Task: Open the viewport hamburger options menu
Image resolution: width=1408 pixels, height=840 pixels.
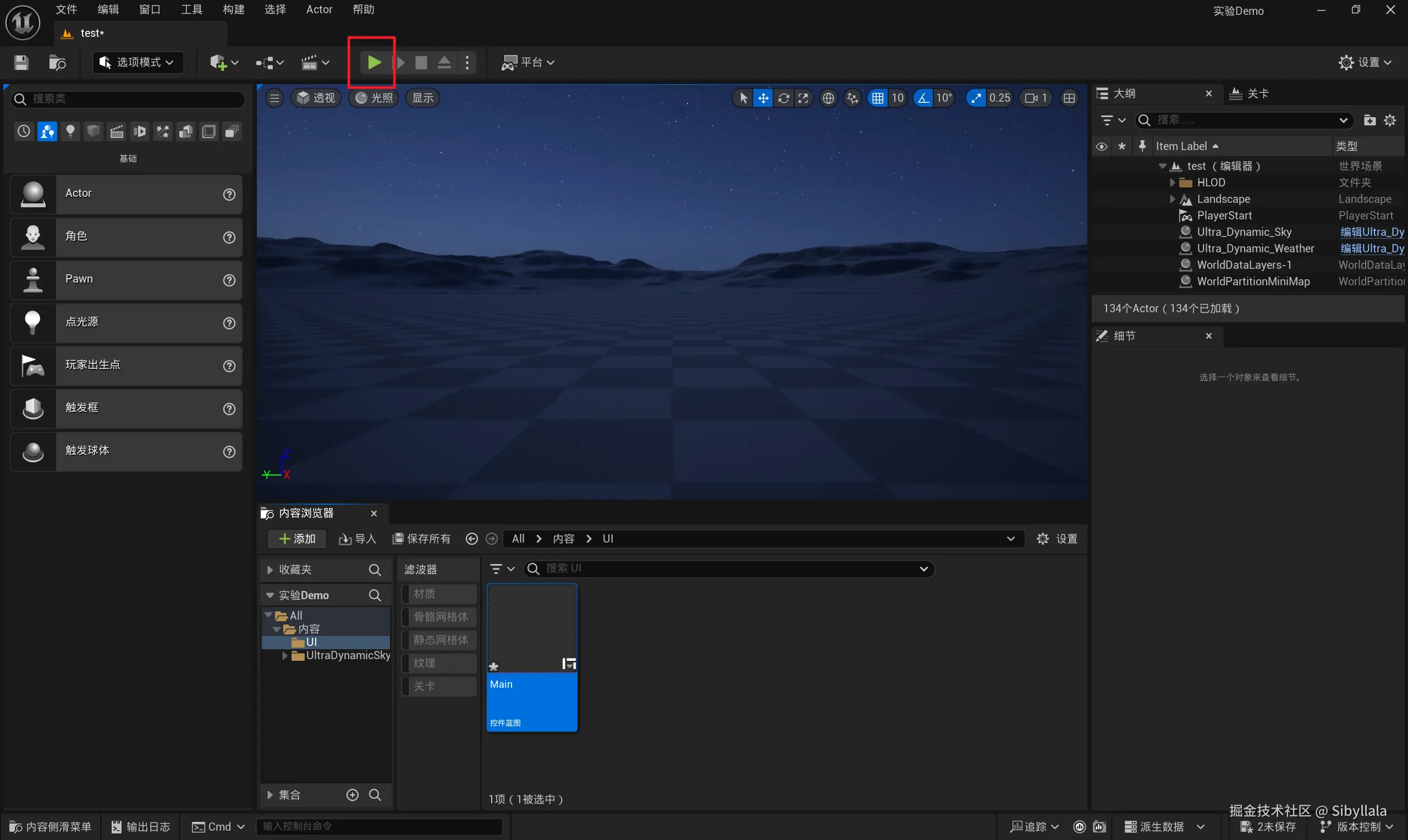Action: pyautogui.click(x=274, y=98)
